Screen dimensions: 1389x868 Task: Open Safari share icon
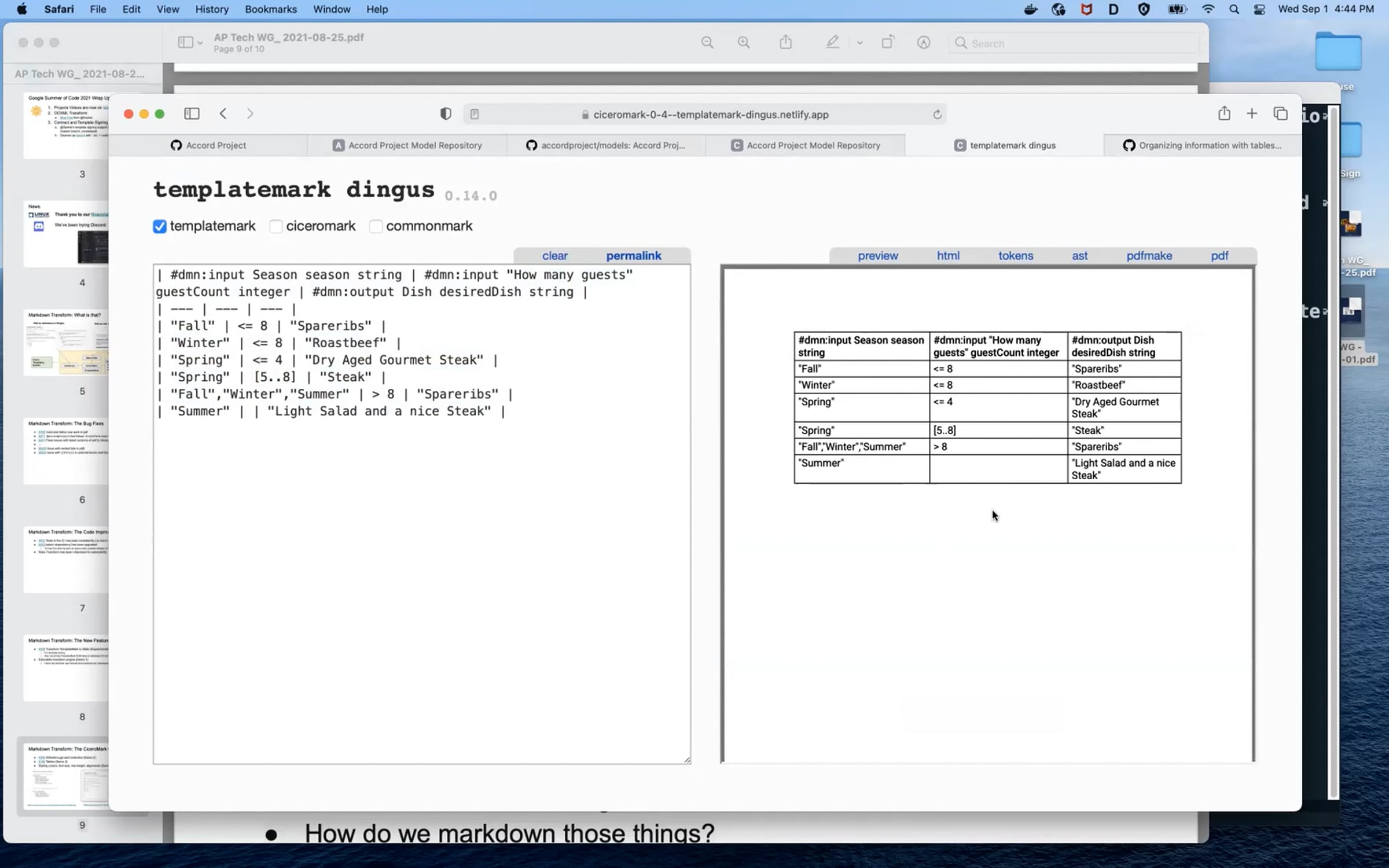click(1223, 114)
